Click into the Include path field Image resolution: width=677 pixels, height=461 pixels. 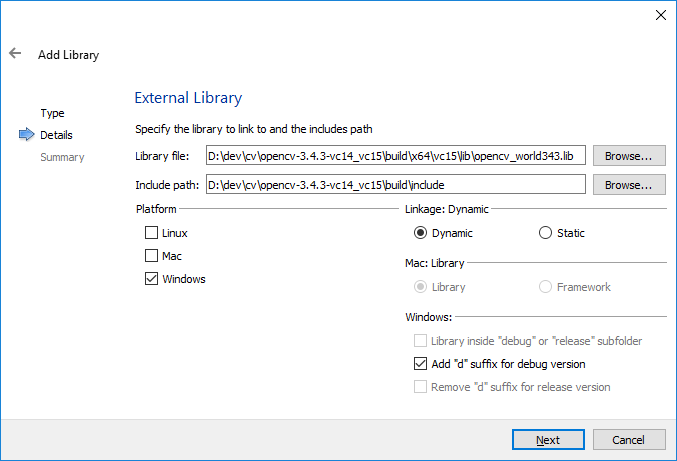pyautogui.click(x=395, y=185)
